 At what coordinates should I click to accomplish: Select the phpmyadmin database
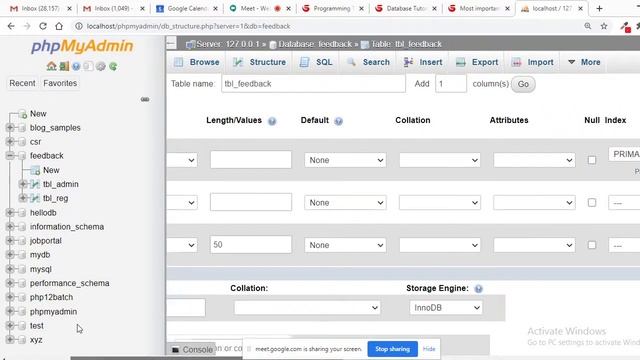53,311
